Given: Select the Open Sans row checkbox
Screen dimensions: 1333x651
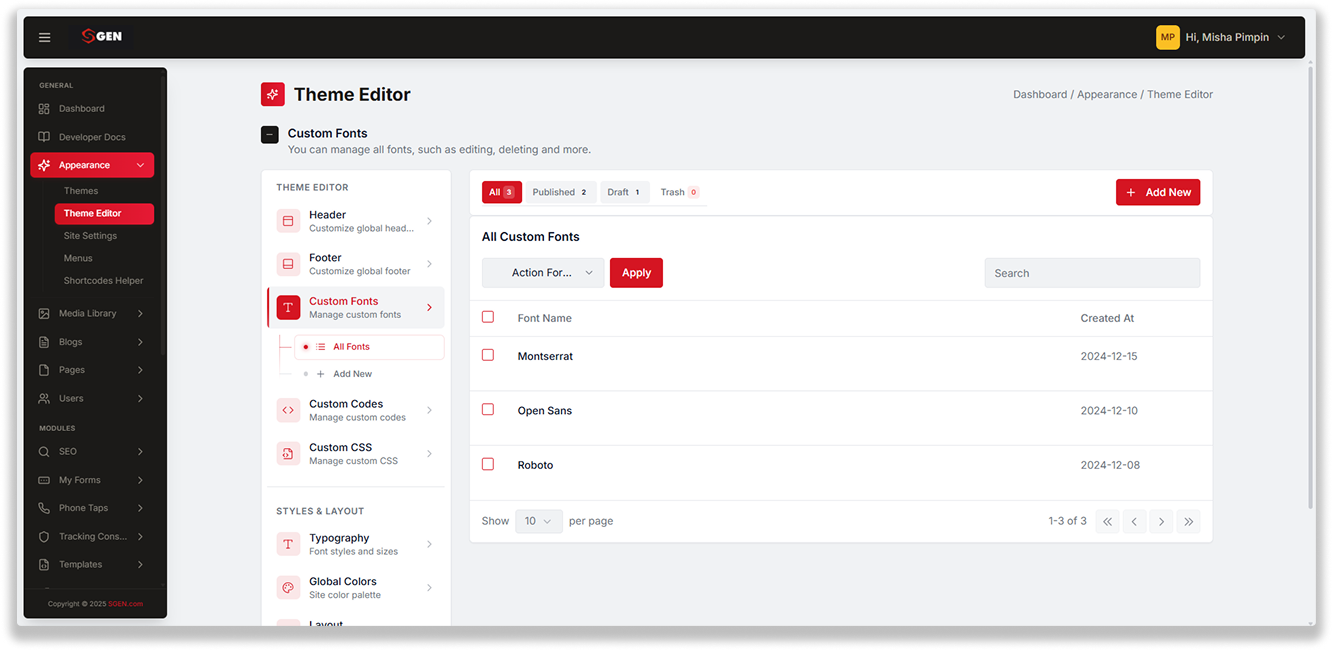Looking at the screenshot, I should coord(488,409).
